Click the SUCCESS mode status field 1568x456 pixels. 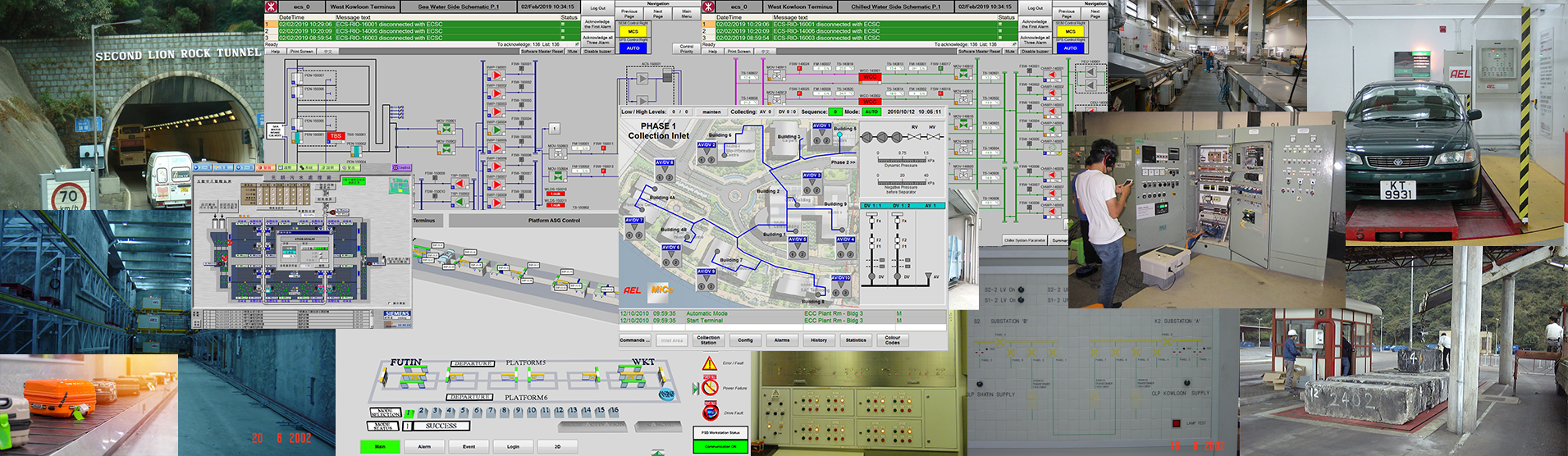(441, 426)
